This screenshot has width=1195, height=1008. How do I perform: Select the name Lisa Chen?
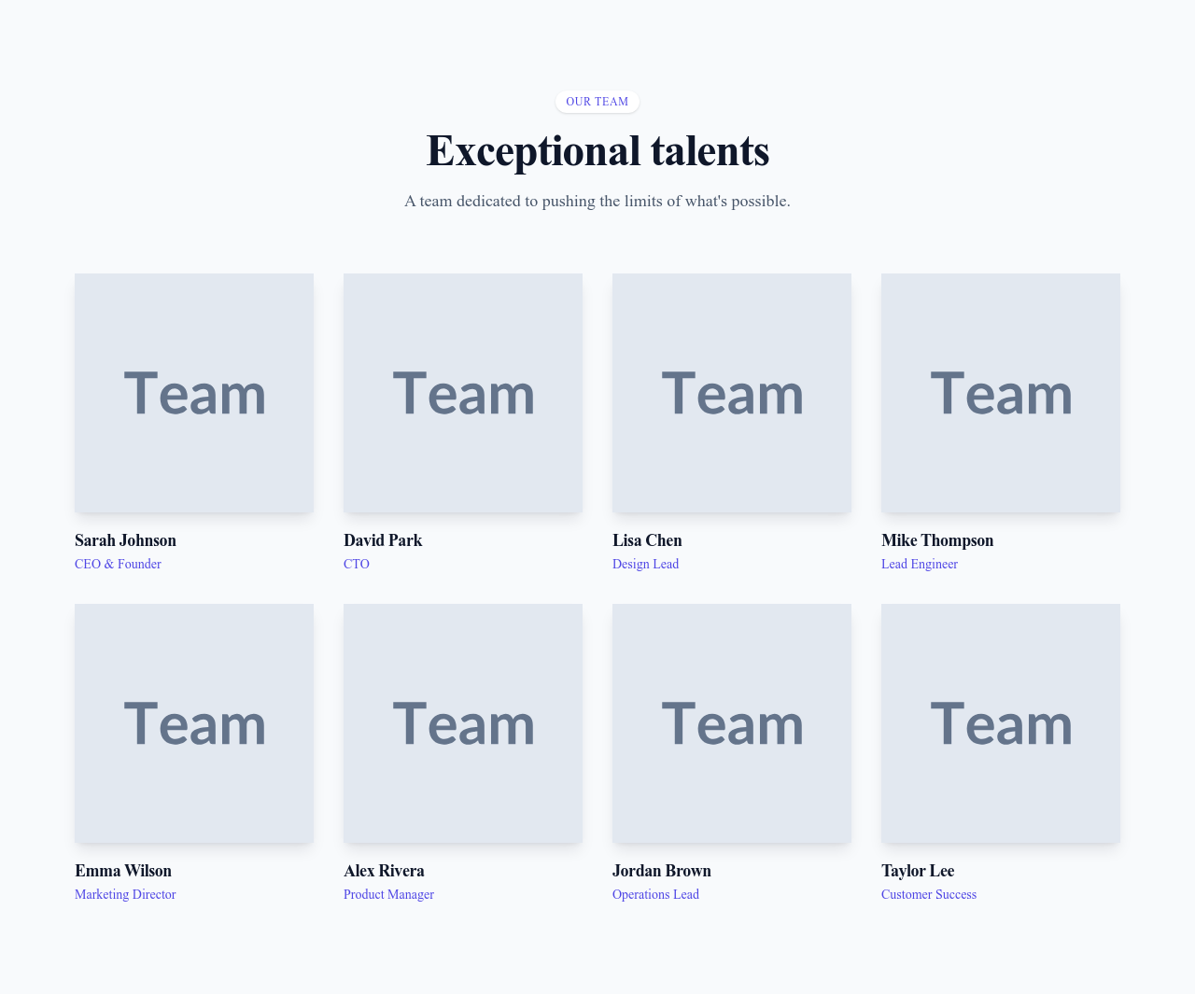[x=647, y=540]
